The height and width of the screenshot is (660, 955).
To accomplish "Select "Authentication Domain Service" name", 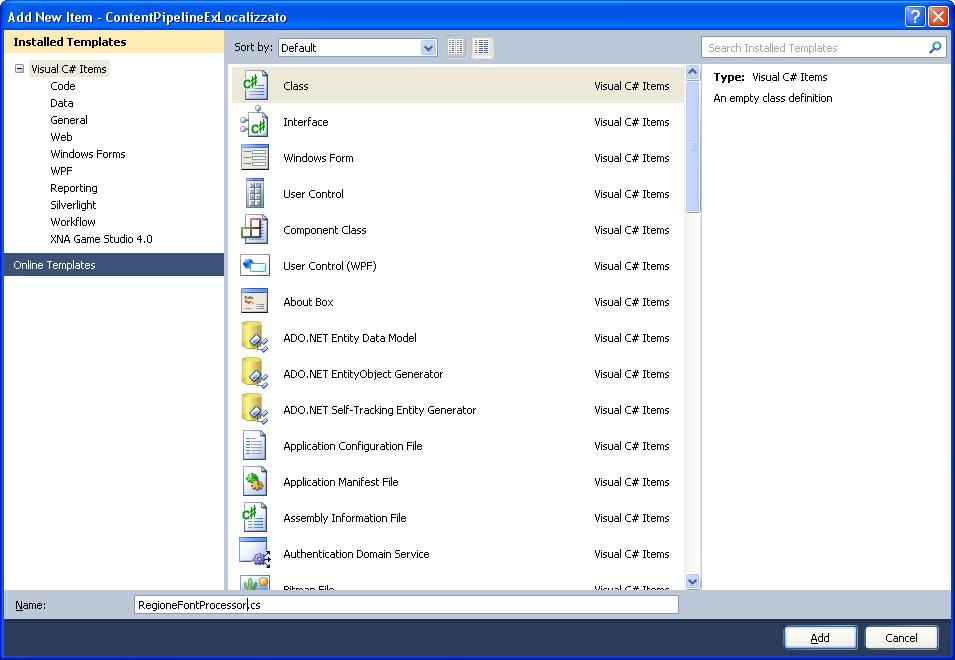I will pyautogui.click(x=356, y=553).
